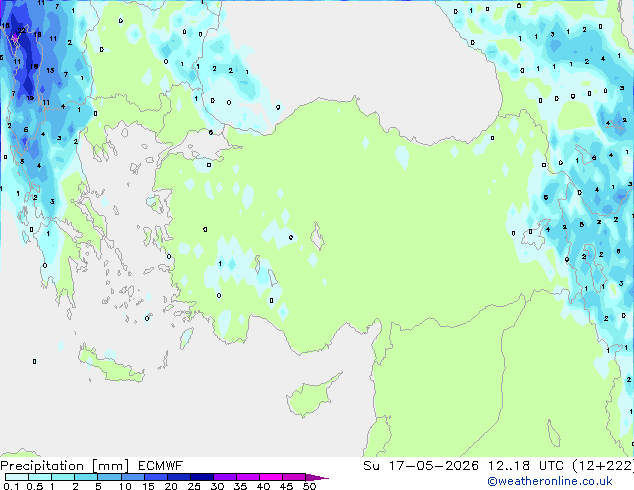
Task: Click the '0.5' legend scale label
Action: (x=35, y=486)
